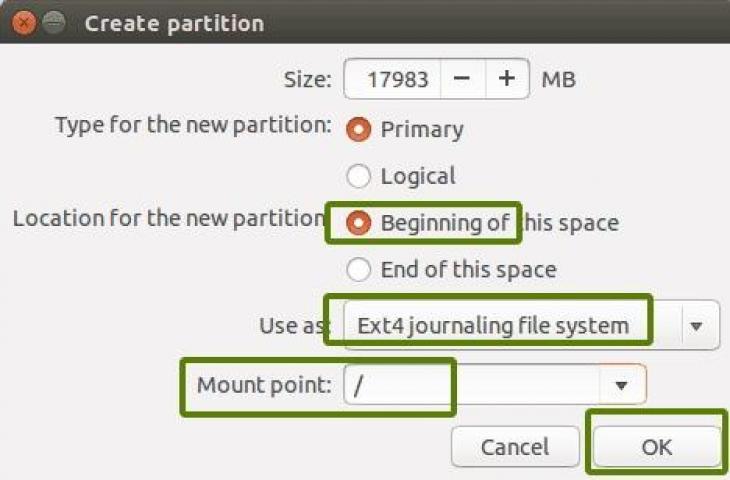
Task: Click the Mount point text field
Action: (x=472, y=385)
